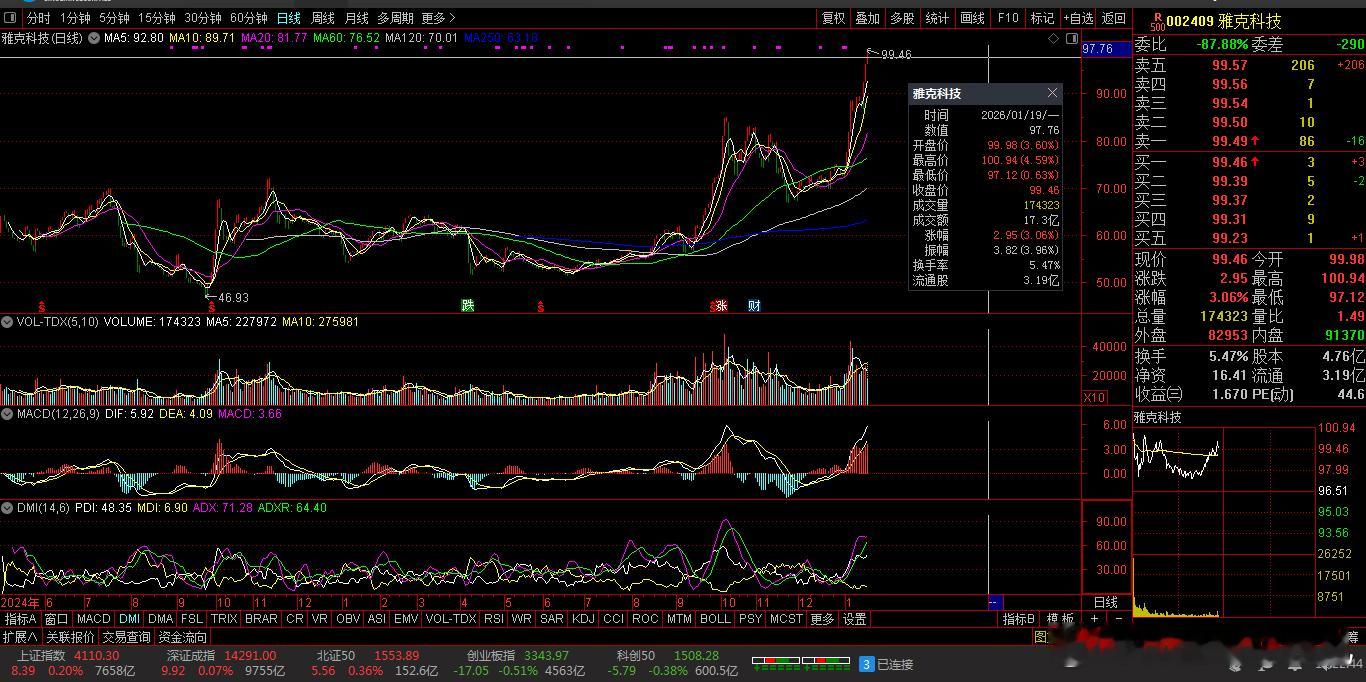The width and height of the screenshot is (1366, 682).
Task: Open the 多周期 multi-period view
Action: point(395,18)
